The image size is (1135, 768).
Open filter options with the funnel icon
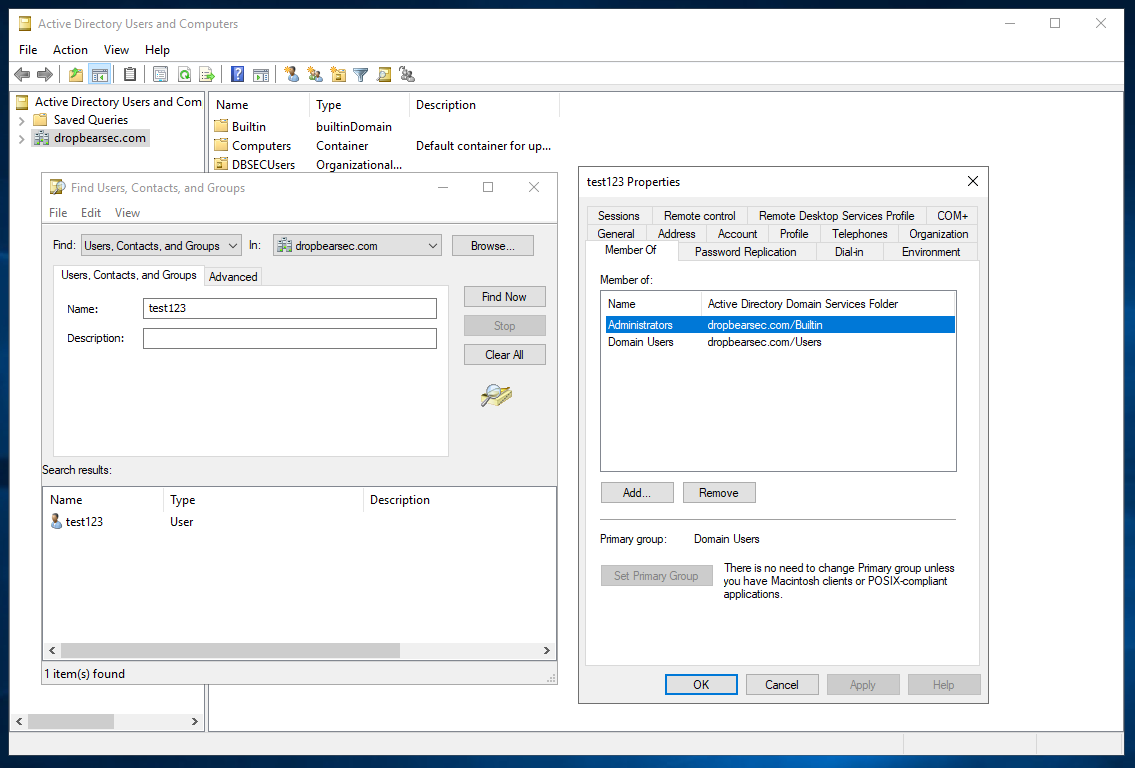point(360,75)
